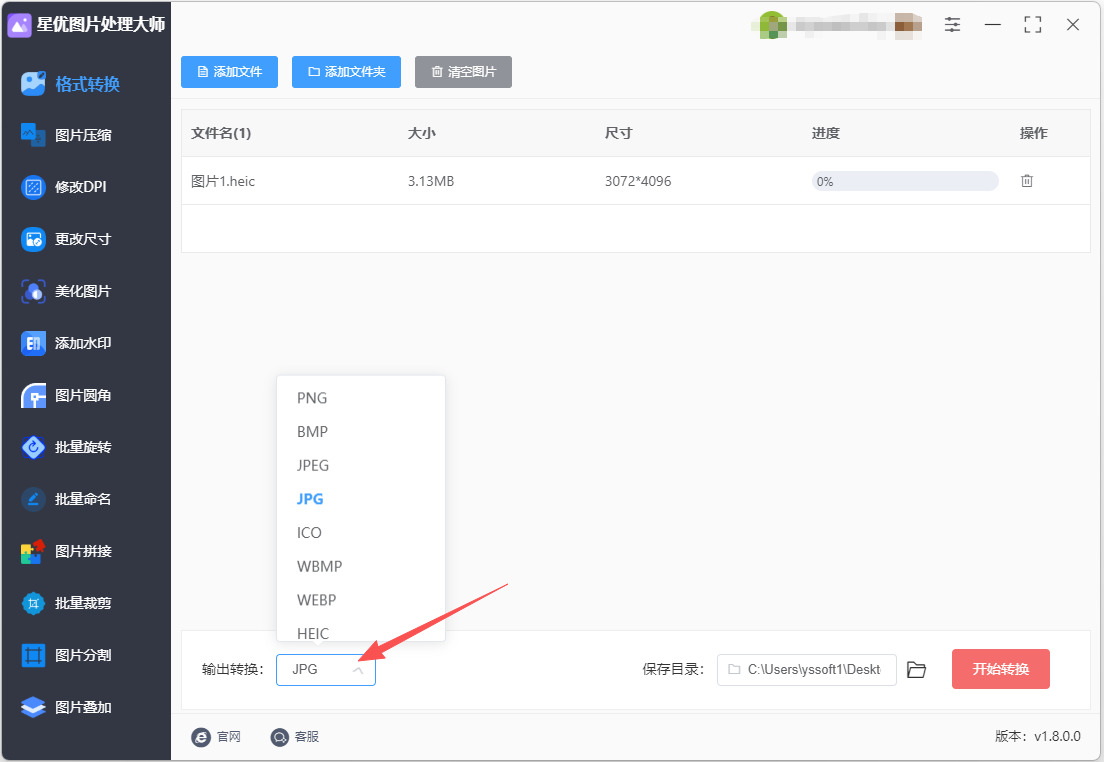Open the 官网 official website link
Viewport: 1104px width, 762px height.
point(216,737)
